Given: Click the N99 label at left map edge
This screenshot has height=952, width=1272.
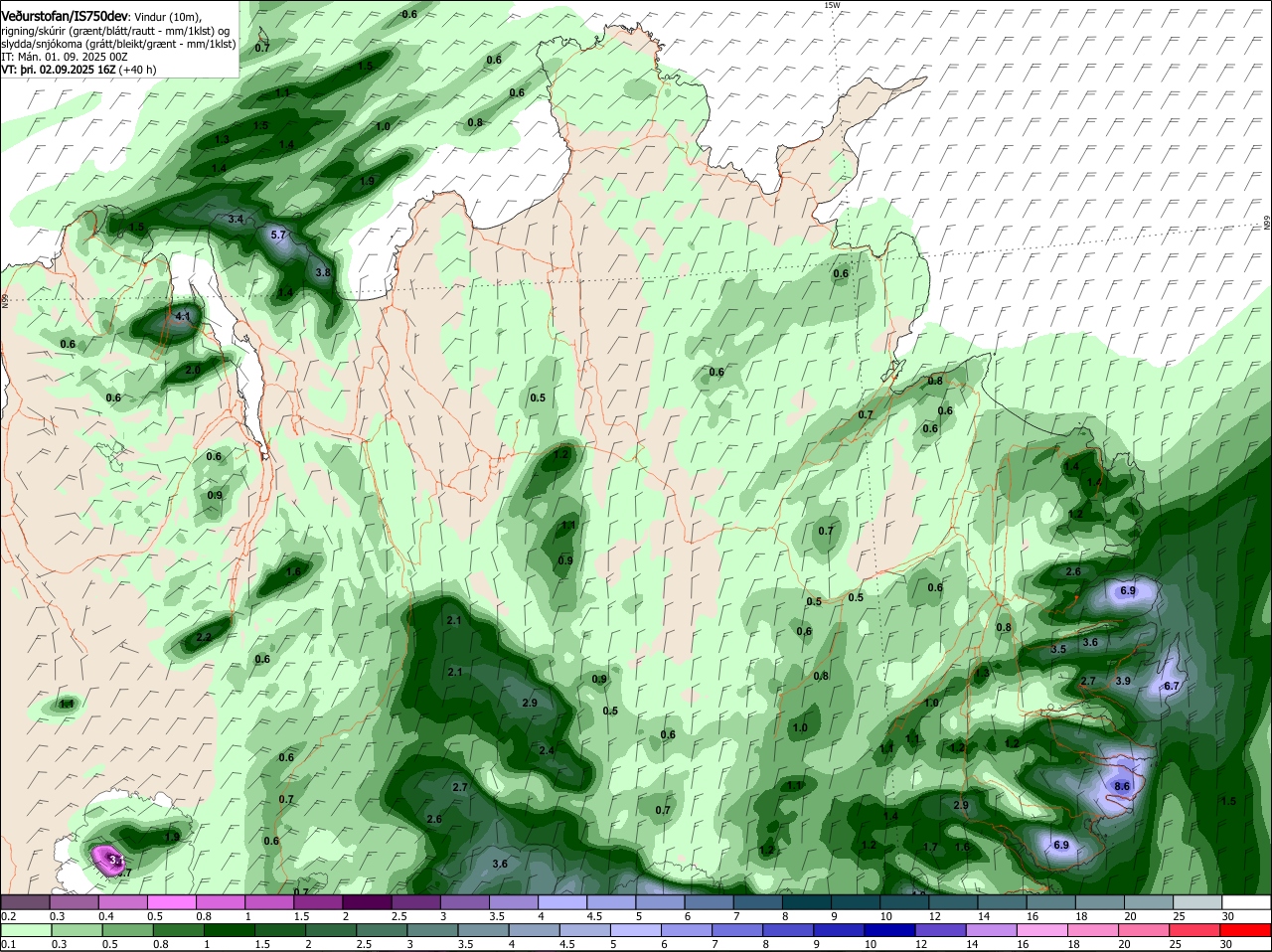Looking at the screenshot, I should point(5,299).
